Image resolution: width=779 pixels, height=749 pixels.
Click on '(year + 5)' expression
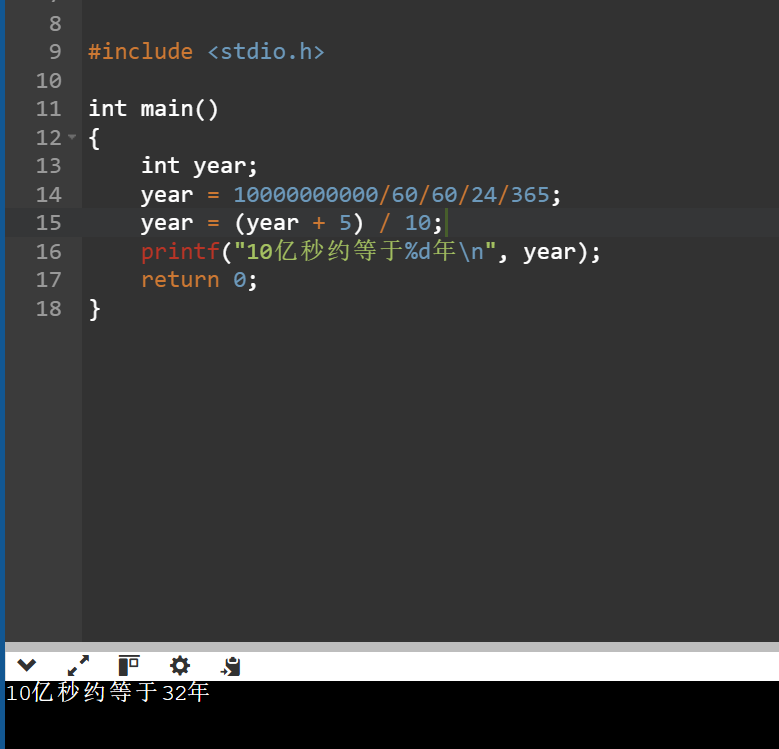tap(299, 223)
